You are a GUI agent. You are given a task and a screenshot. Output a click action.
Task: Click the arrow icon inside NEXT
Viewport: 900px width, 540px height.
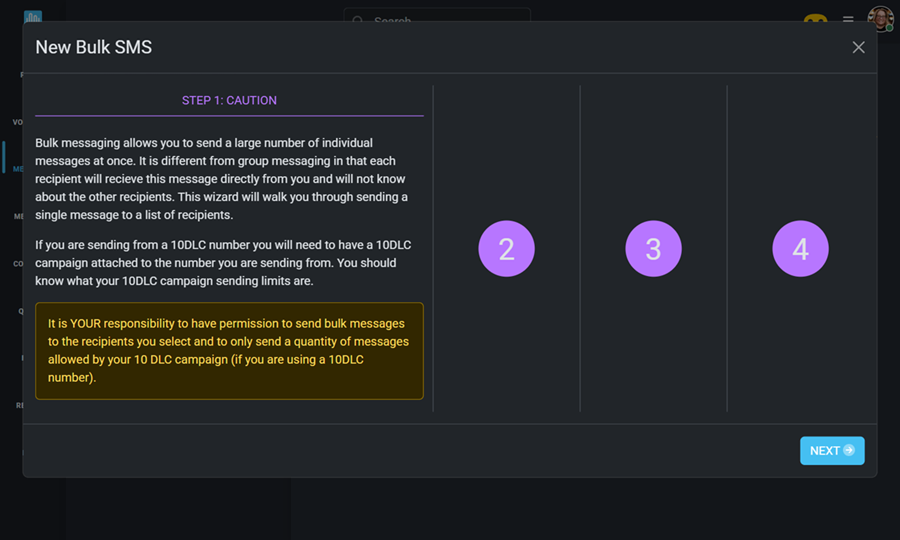click(x=849, y=451)
